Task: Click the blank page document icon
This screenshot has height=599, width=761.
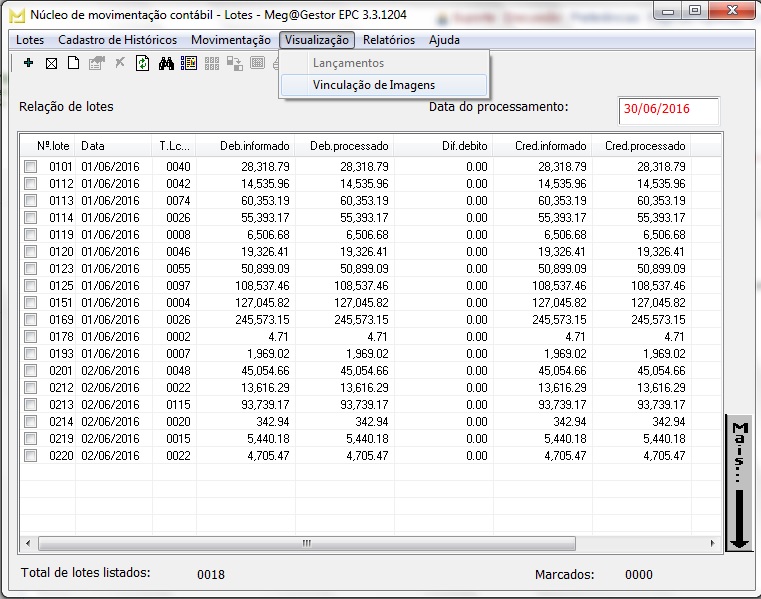Action: tap(73, 63)
